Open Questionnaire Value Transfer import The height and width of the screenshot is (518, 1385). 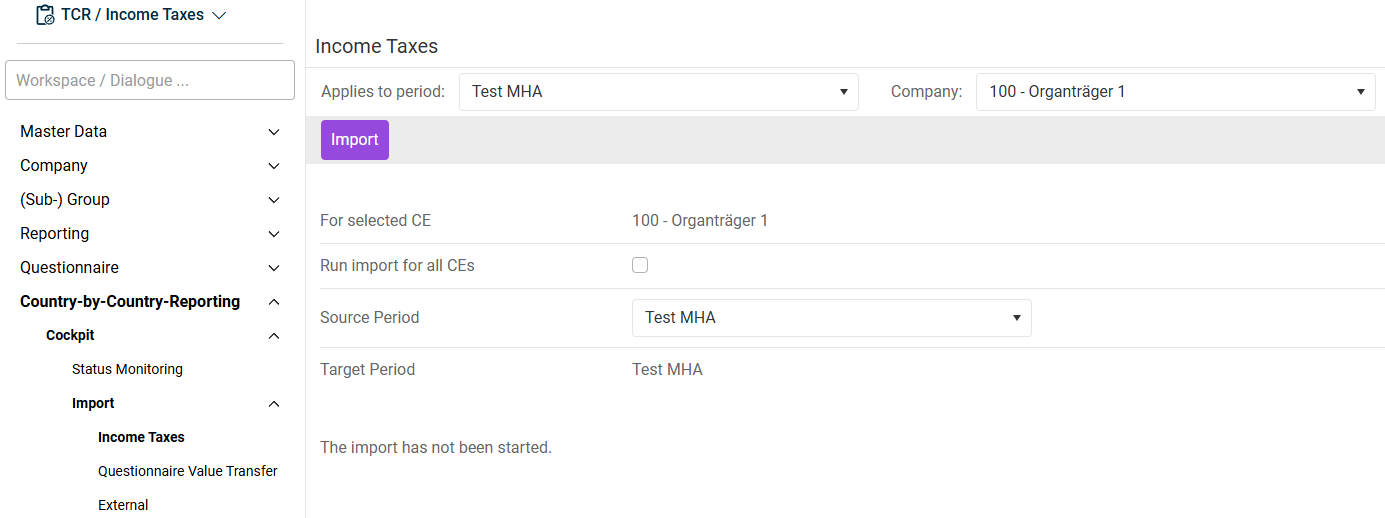click(x=187, y=471)
